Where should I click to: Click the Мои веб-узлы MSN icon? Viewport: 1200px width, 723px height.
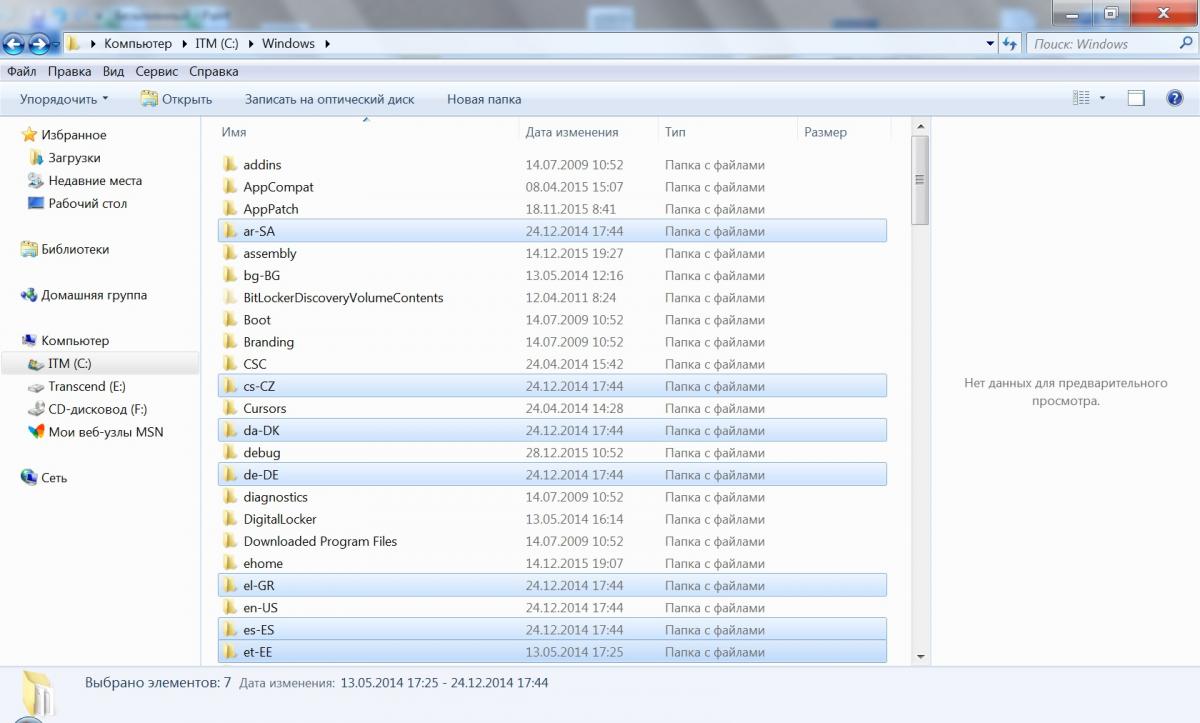point(36,432)
